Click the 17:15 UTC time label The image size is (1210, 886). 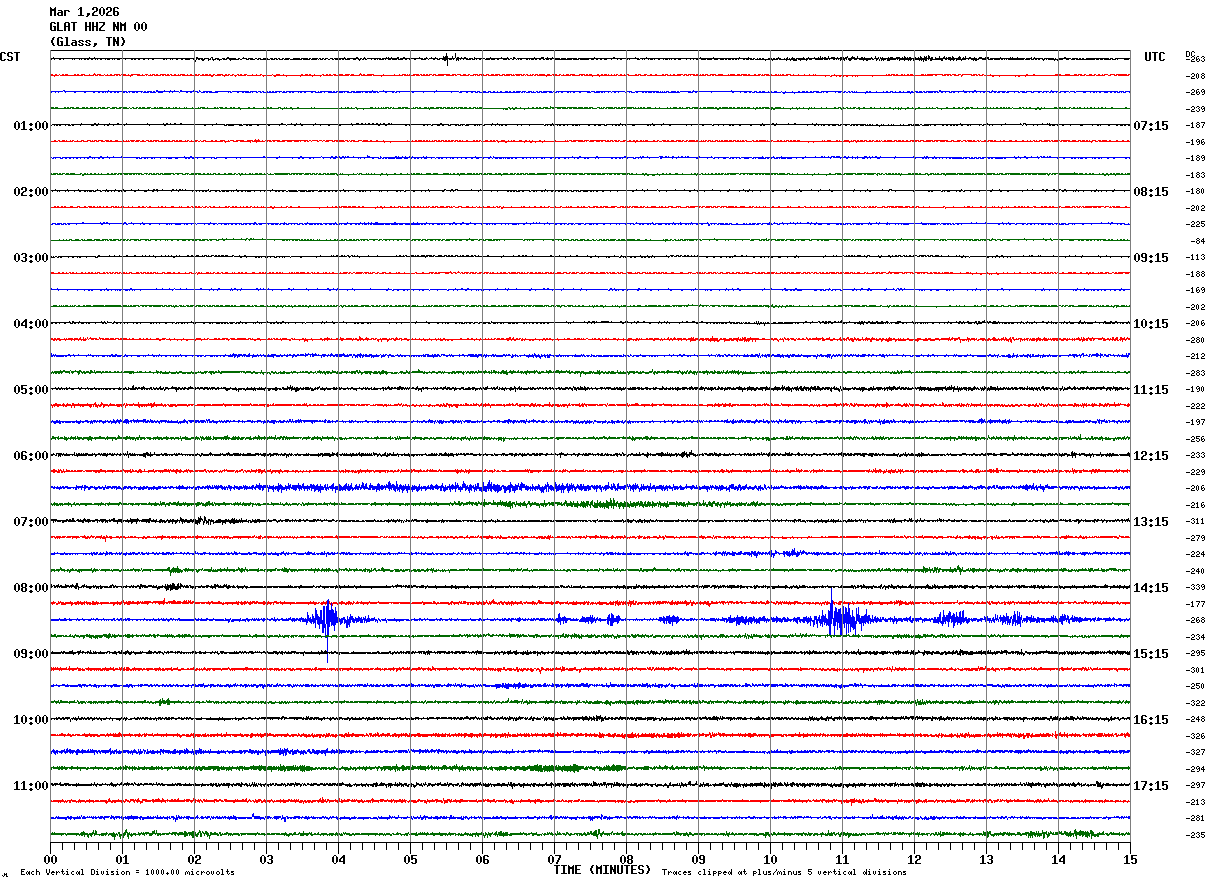coord(1151,786)
